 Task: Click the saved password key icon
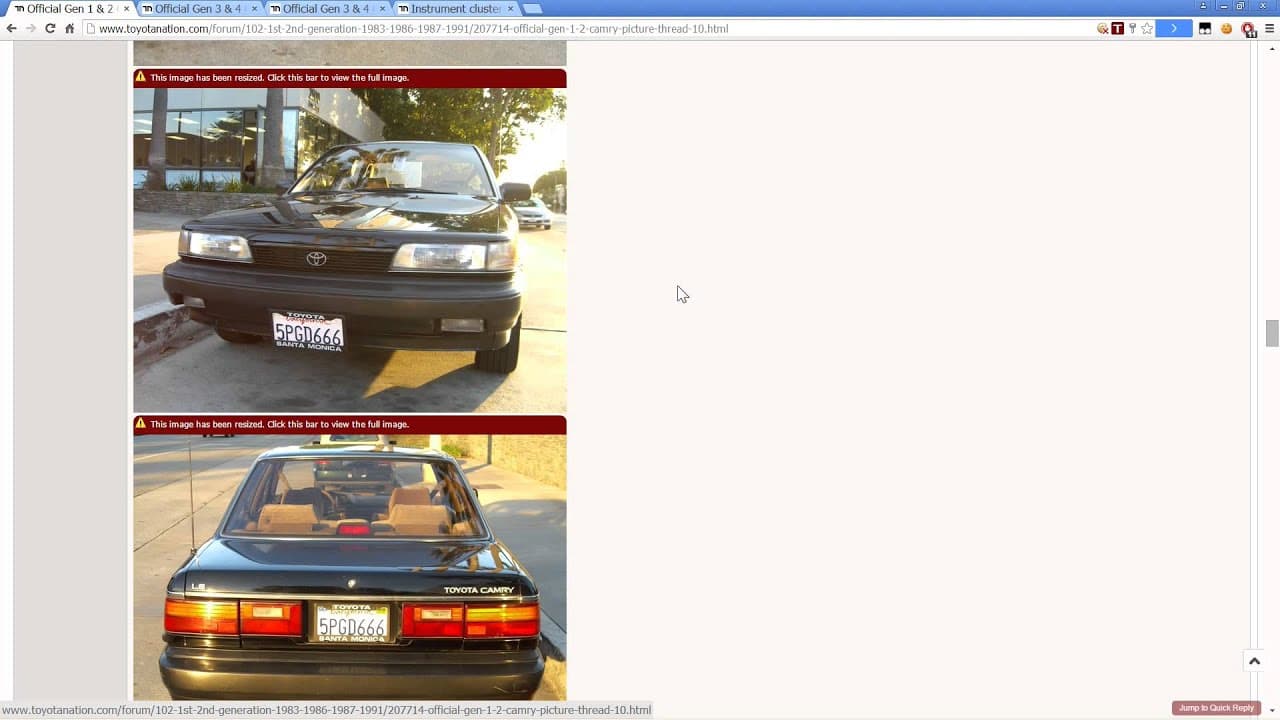click(x=1132, y=29)
